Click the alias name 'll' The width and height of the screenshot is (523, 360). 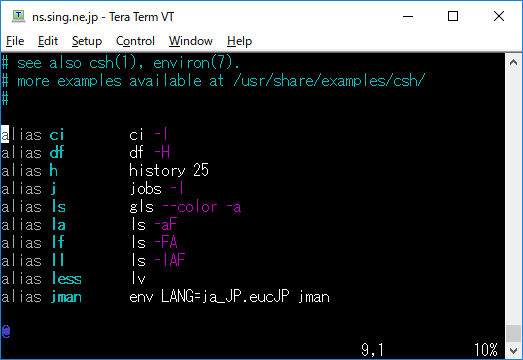click(58, 261)
